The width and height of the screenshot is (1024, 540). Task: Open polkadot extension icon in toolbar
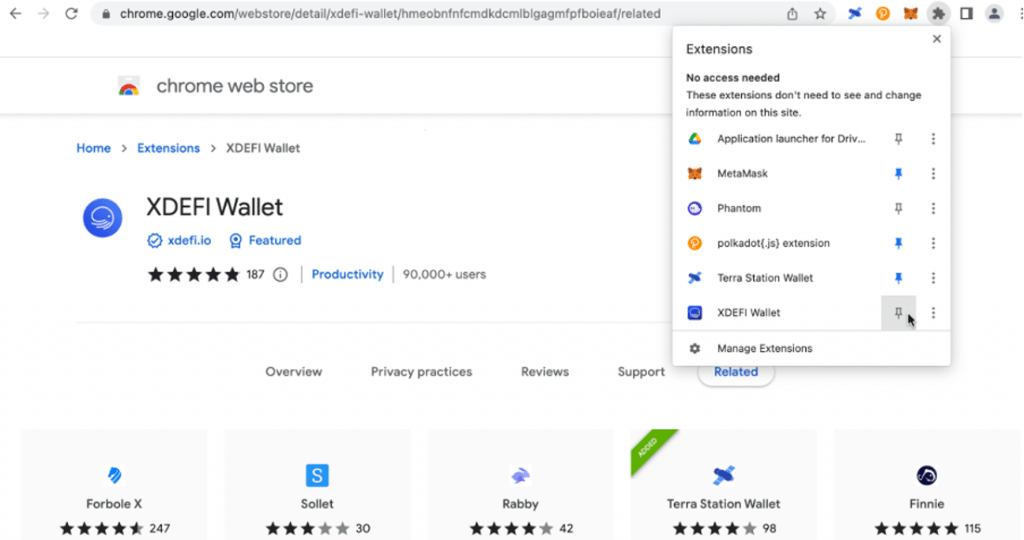882,14
